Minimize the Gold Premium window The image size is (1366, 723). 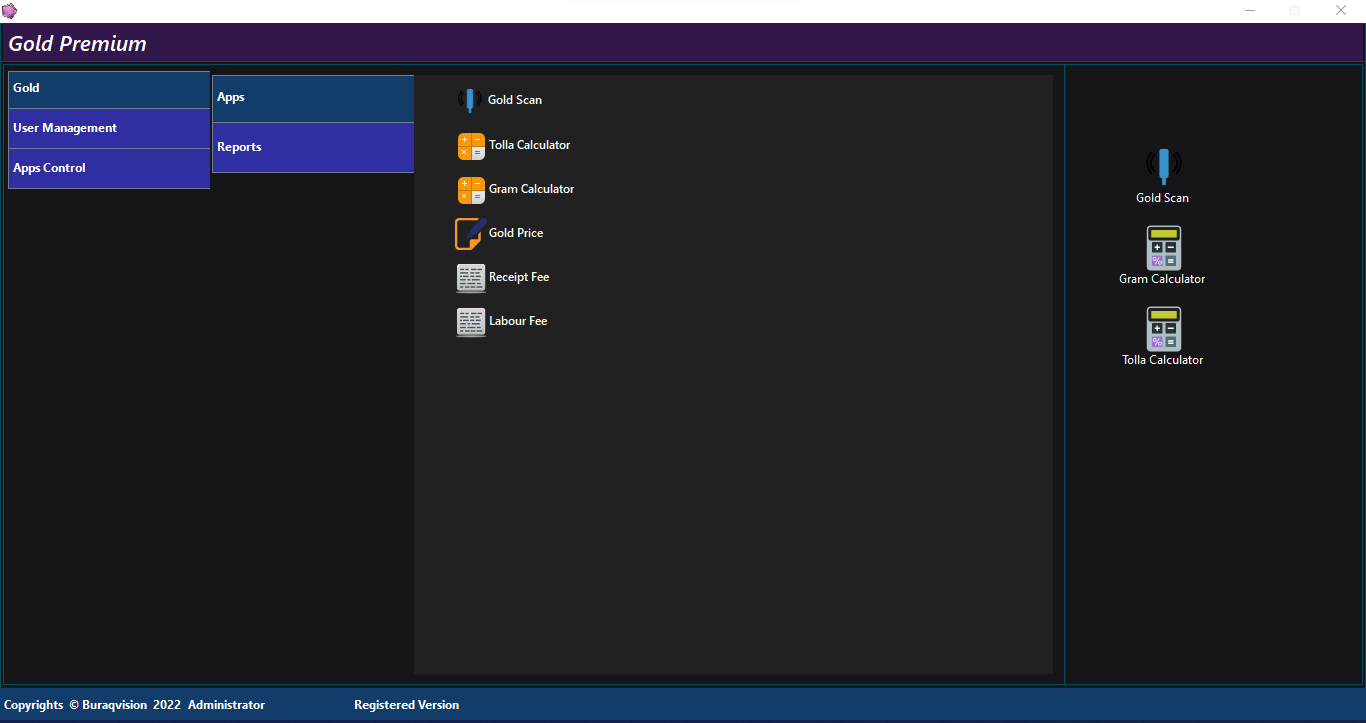coord(1250,11)
